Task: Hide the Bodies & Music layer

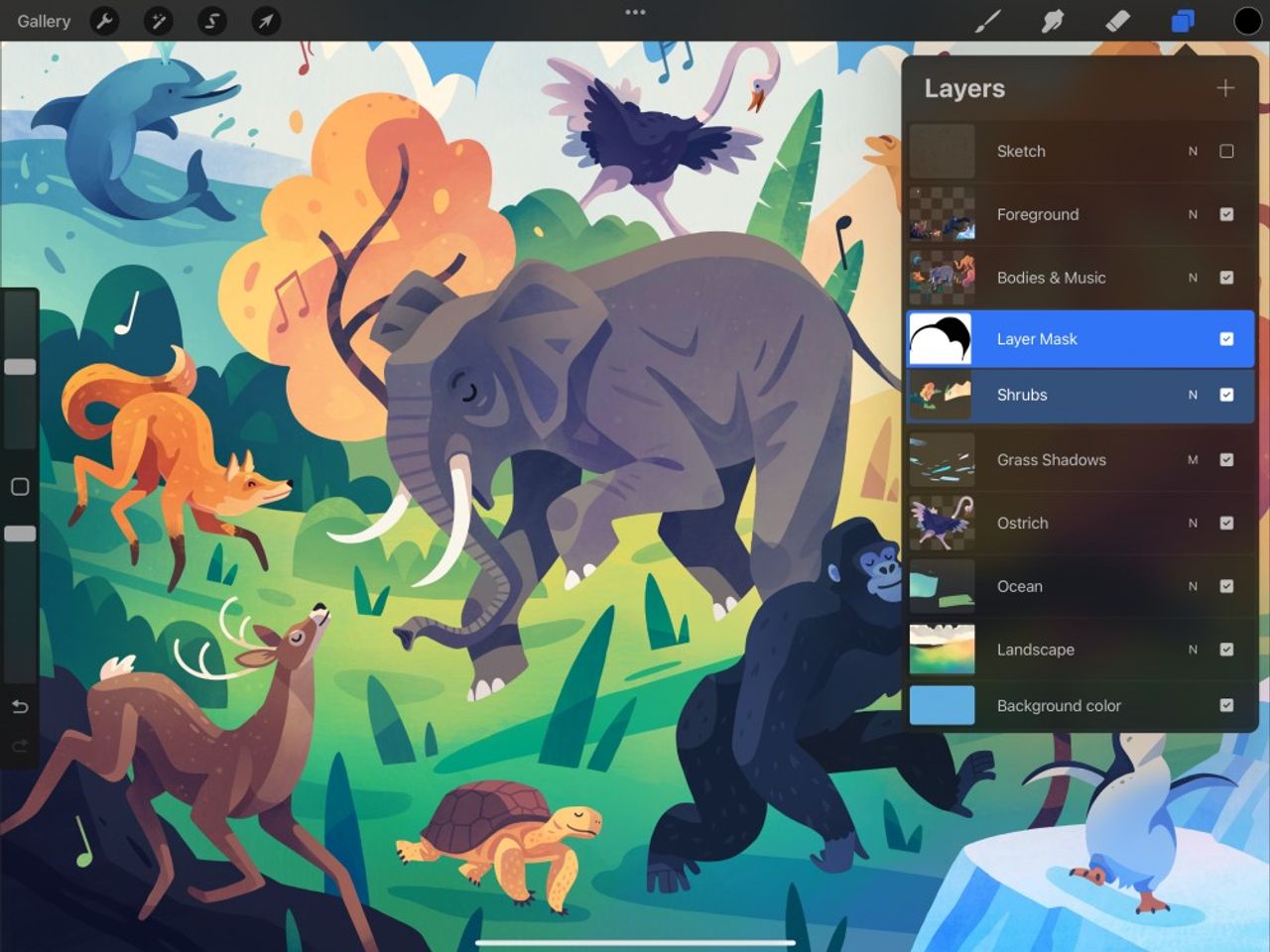Action: (1226, 278)
